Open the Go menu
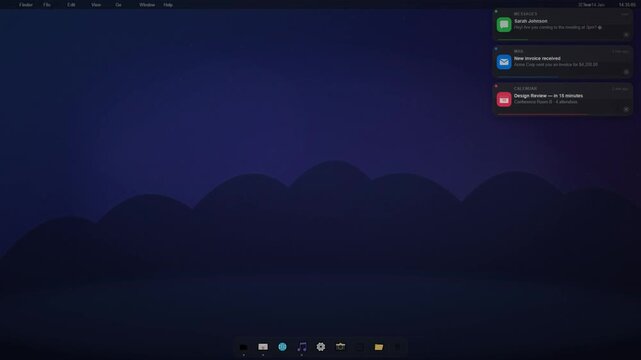 tap(119, 5)
